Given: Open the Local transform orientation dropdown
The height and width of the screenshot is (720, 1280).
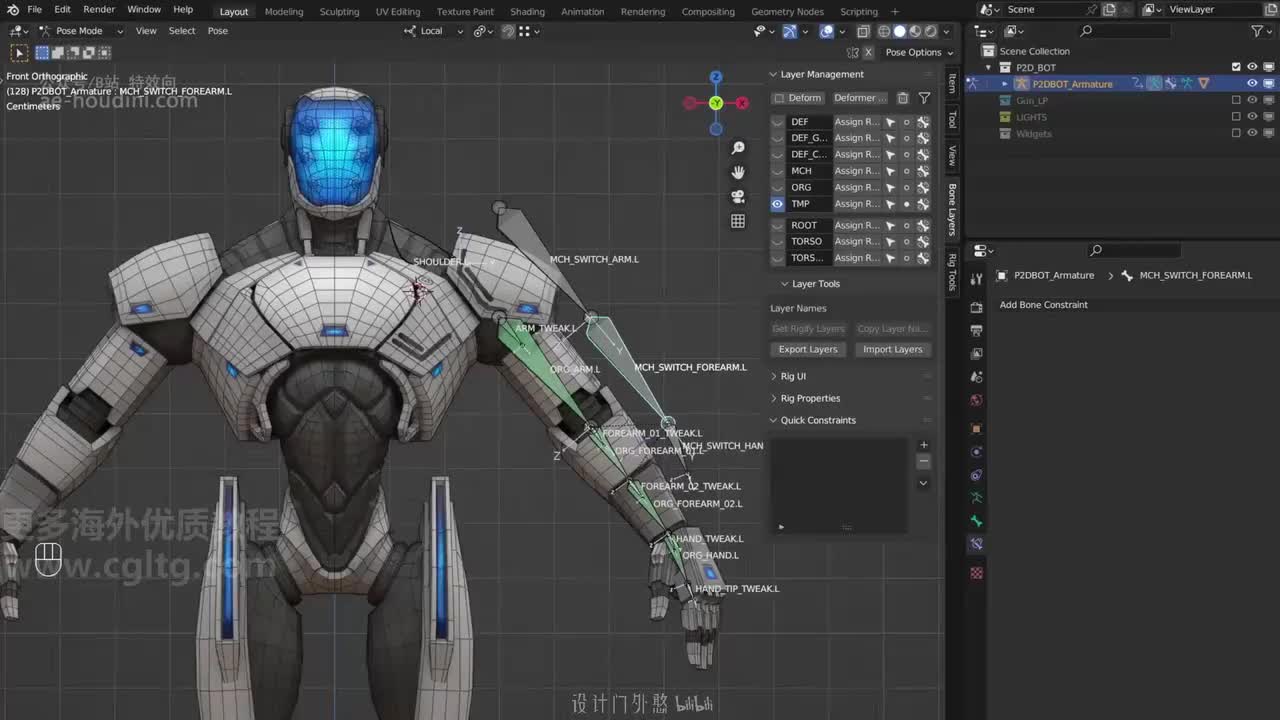Looking at the screenshot, I should [x=434, y=31].
